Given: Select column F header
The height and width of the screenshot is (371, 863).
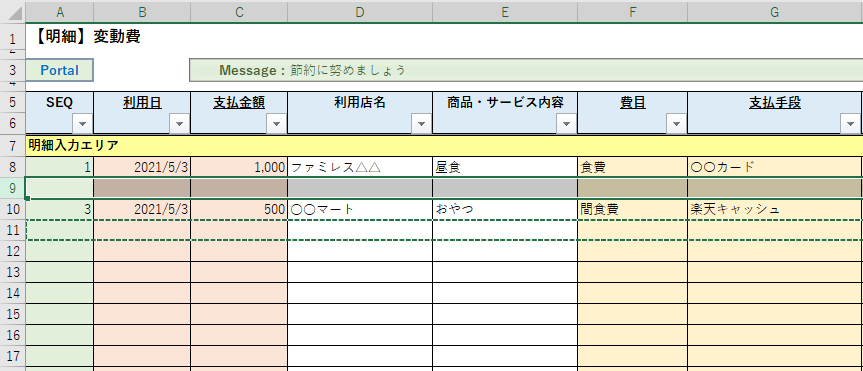Looking at the screenshot, I should [632, 12].
